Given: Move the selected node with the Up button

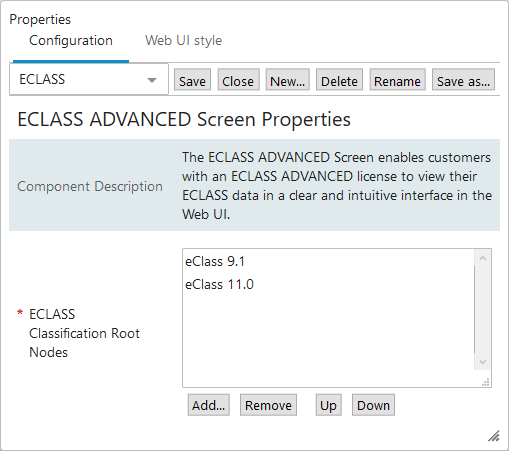Looking at the screenshot, I should tap(329, 405).
